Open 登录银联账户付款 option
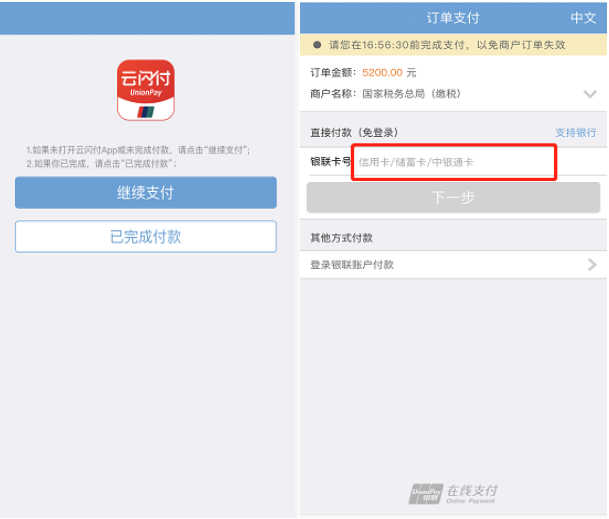Image resolution: width=609 pixels, height=519 pixels. pyautogui.click(x=453, y=265)
